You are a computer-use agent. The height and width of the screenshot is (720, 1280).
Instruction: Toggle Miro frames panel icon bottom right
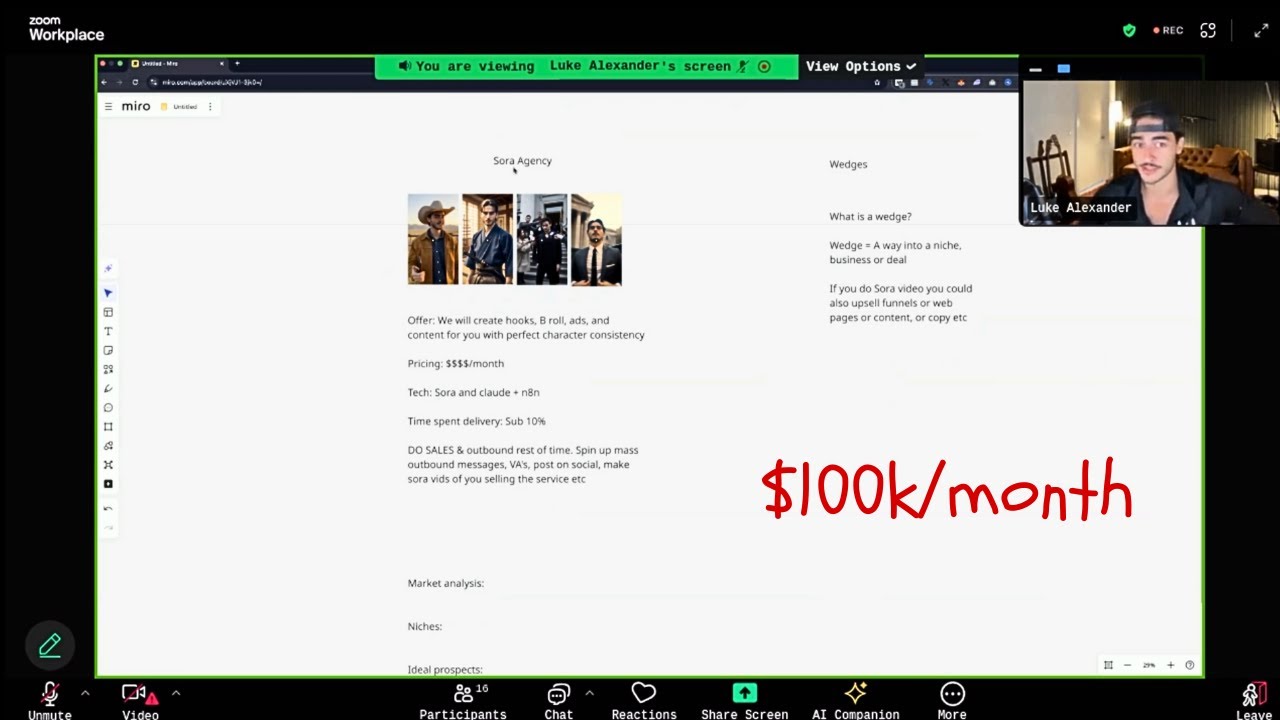[1108, 665]
